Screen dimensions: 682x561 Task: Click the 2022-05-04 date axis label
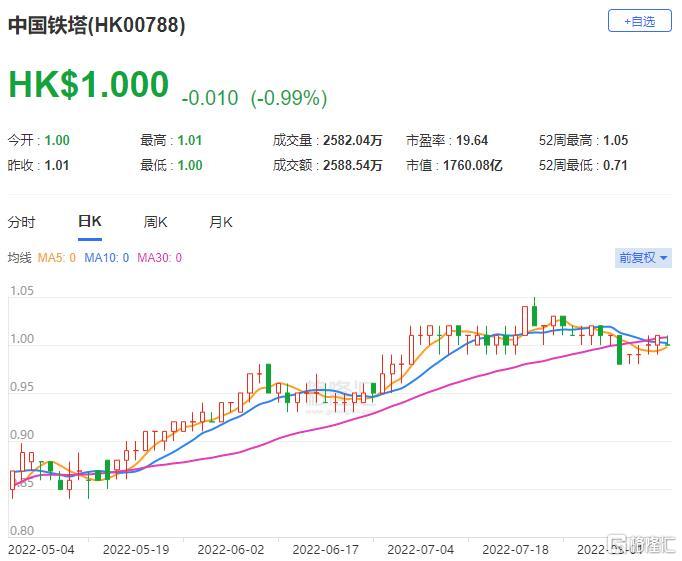[41, 550]
